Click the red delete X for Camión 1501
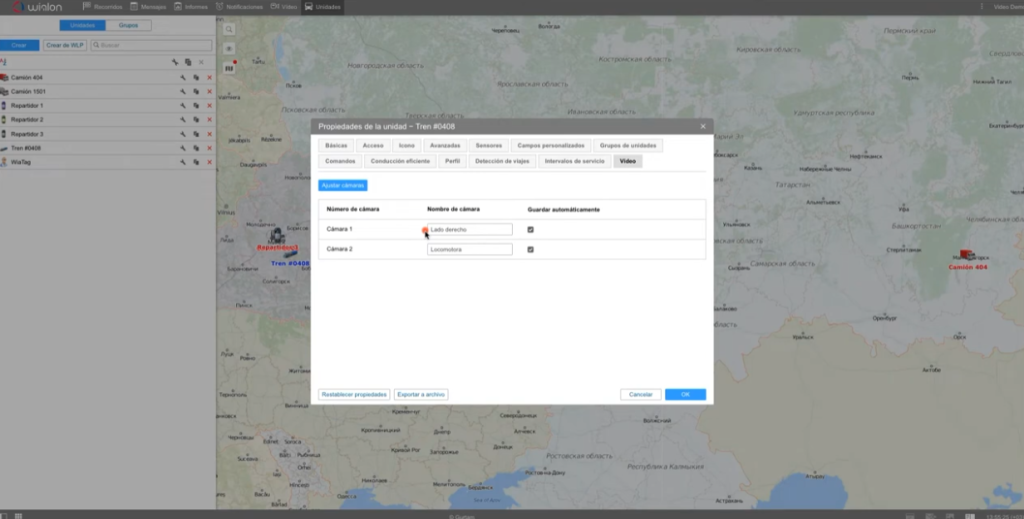 209,92
